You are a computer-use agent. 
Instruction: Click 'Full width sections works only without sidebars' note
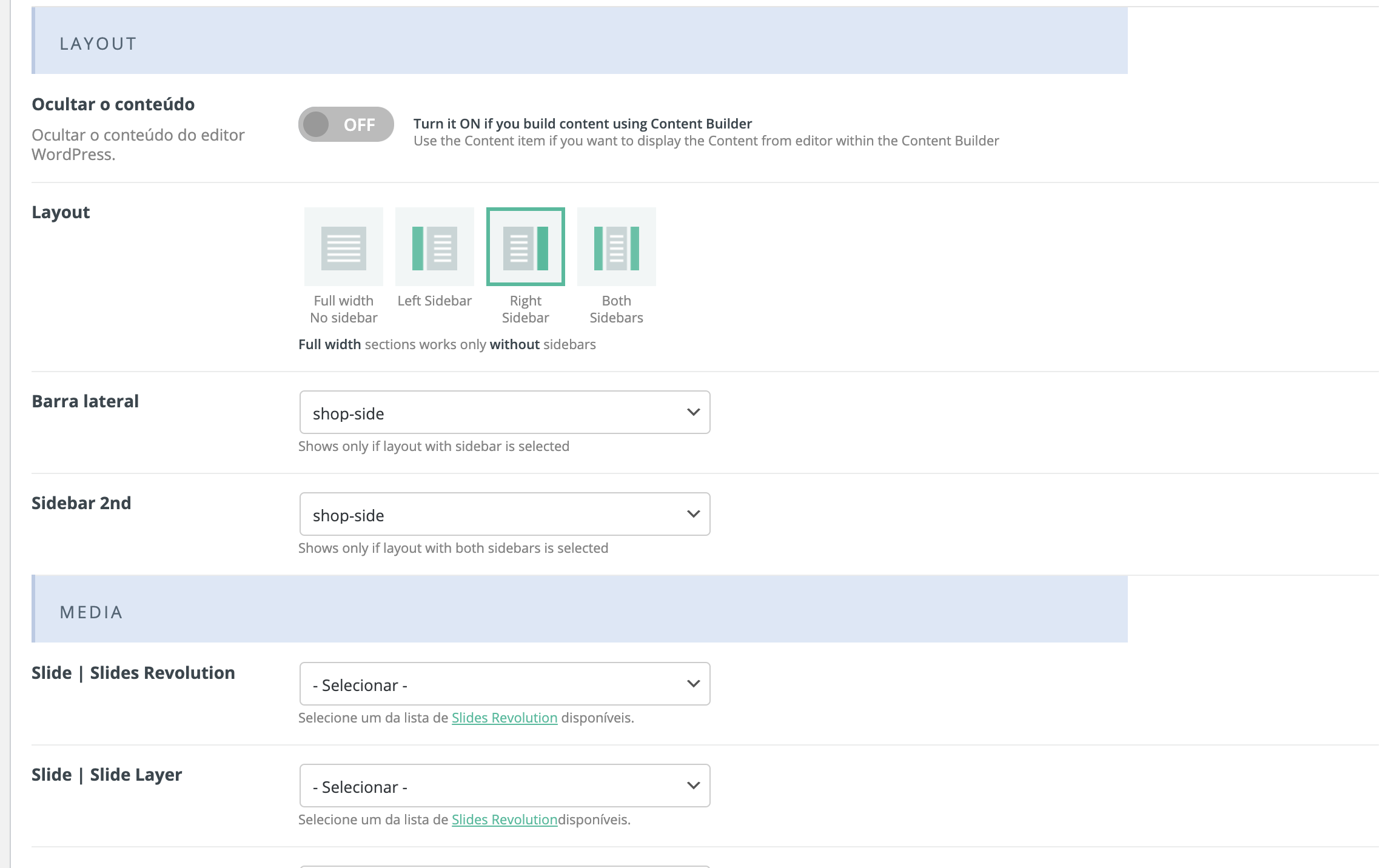[x=447, y=344]
